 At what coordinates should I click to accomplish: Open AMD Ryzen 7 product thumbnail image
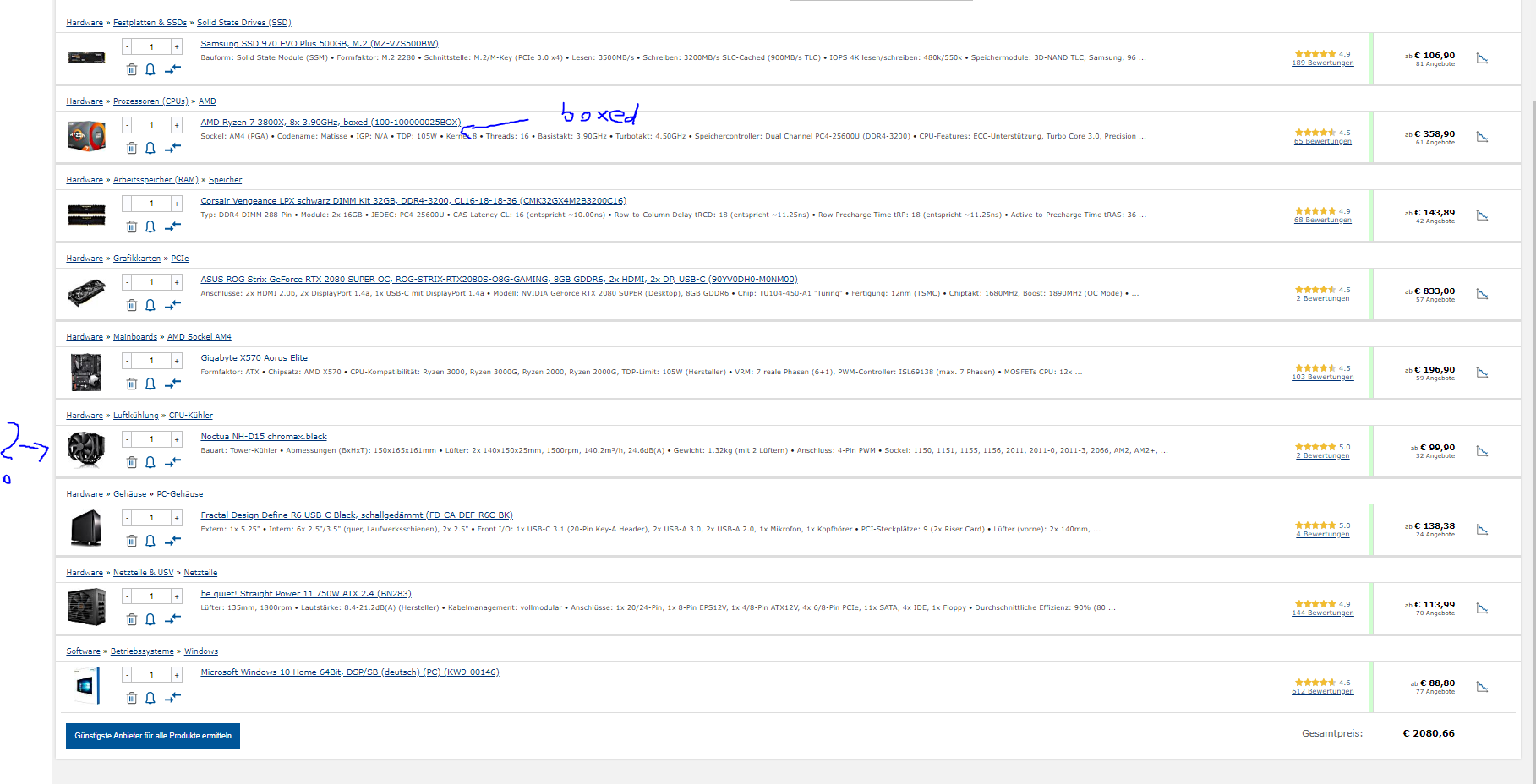coord(86,136)
